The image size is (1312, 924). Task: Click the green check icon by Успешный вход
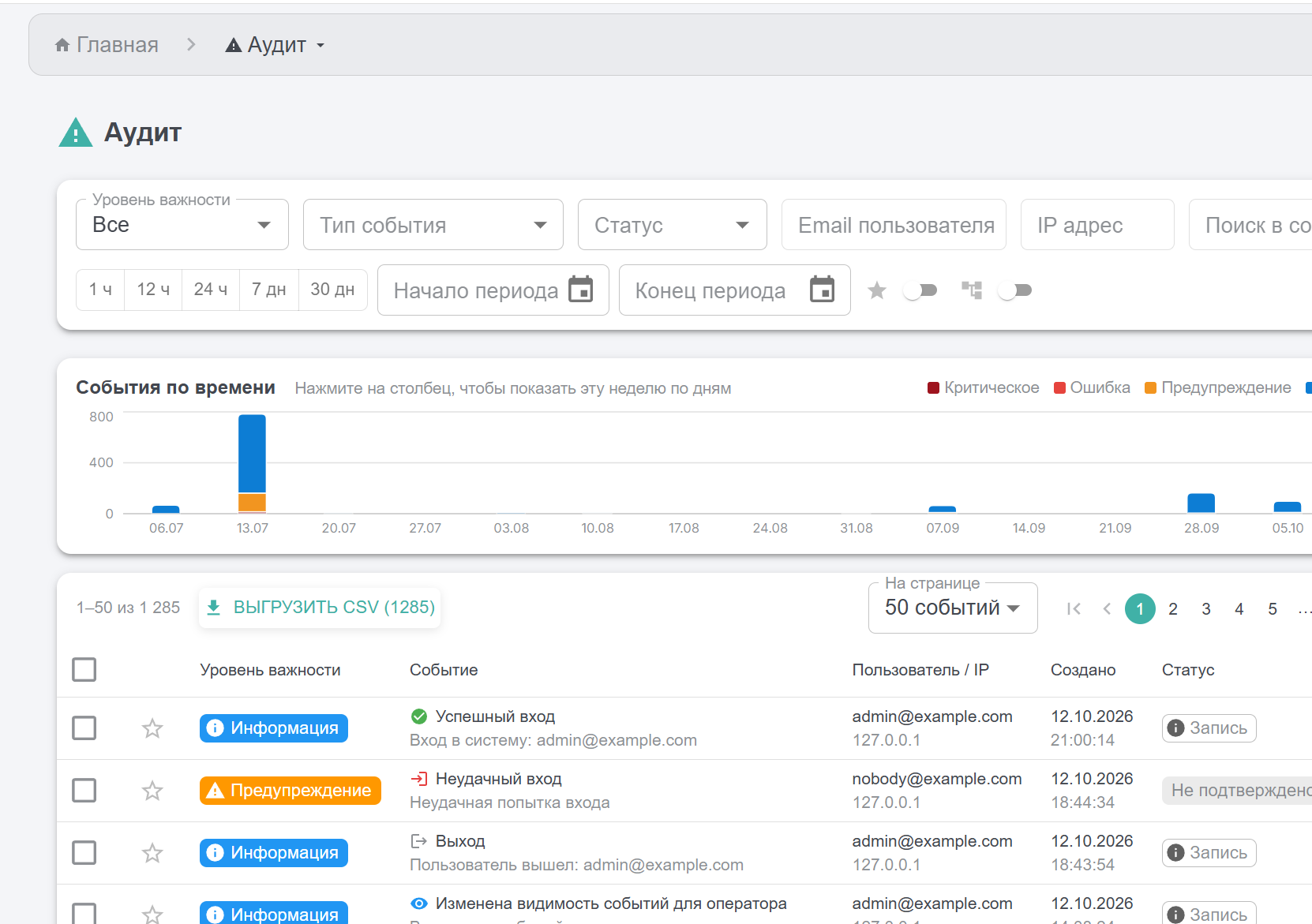coord(419,716)
